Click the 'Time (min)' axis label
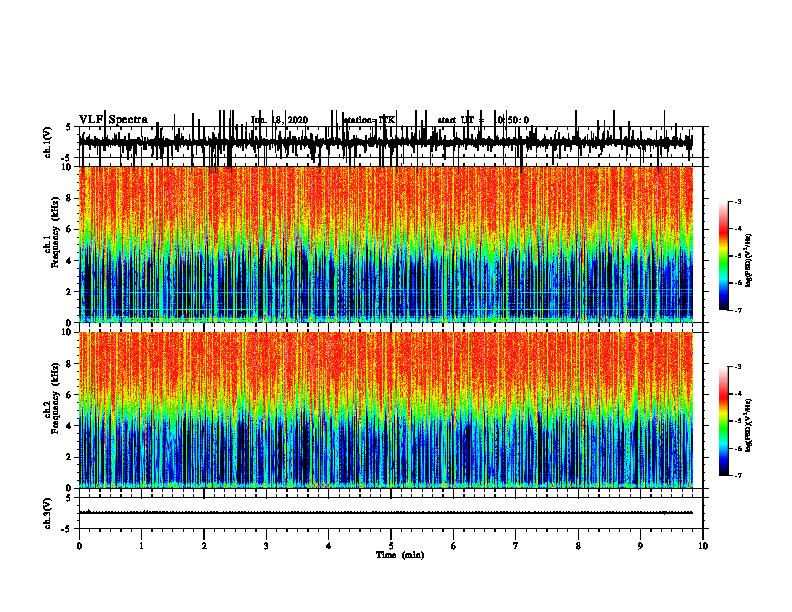This screenshot has height=612, width=792. click(400, 555)
